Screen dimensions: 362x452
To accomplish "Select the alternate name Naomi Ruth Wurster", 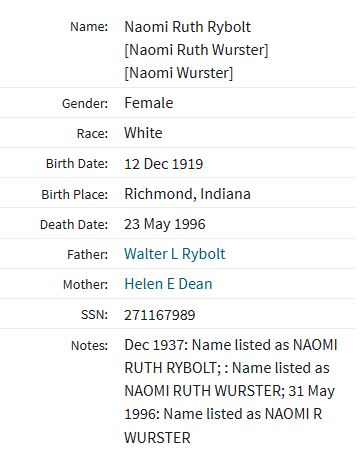I will (x=196, y=50).
